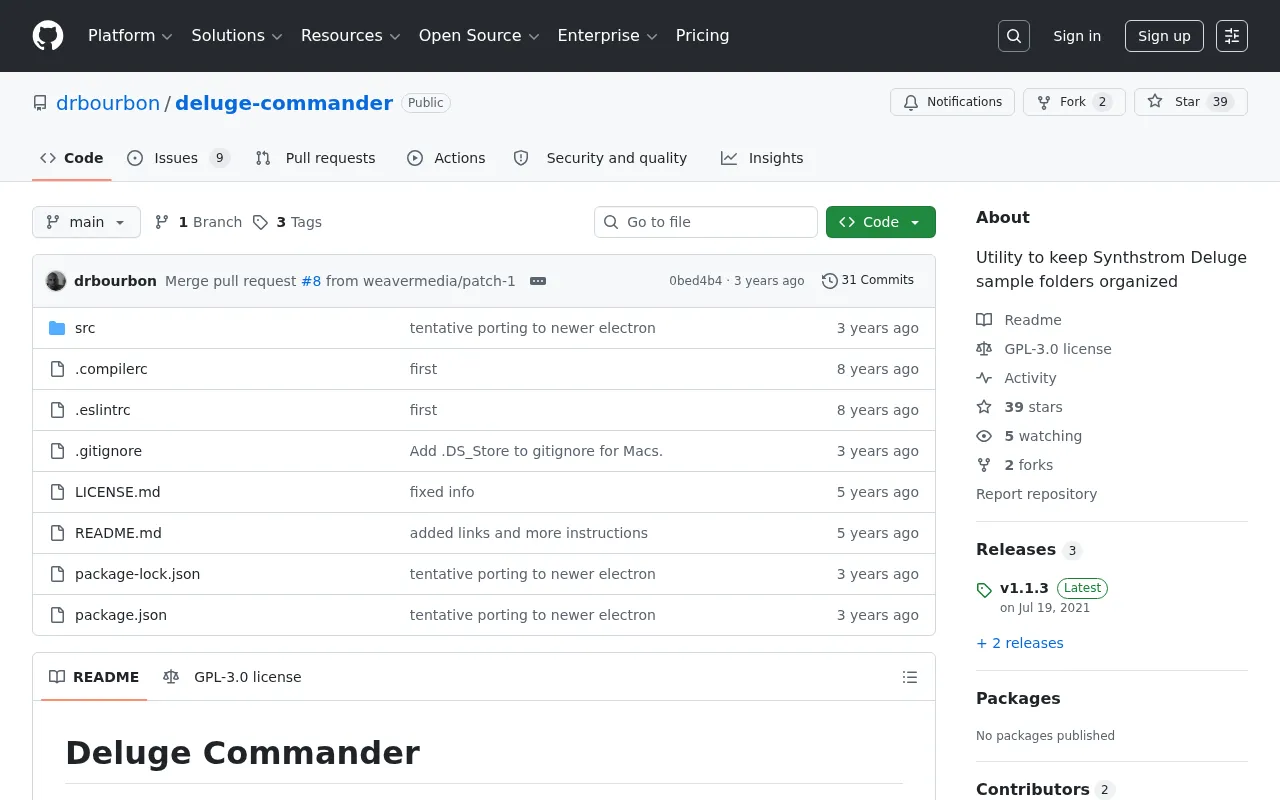Click Report repository
The height and width of the screenshot is (800, 1280).
click(1036, 494)
